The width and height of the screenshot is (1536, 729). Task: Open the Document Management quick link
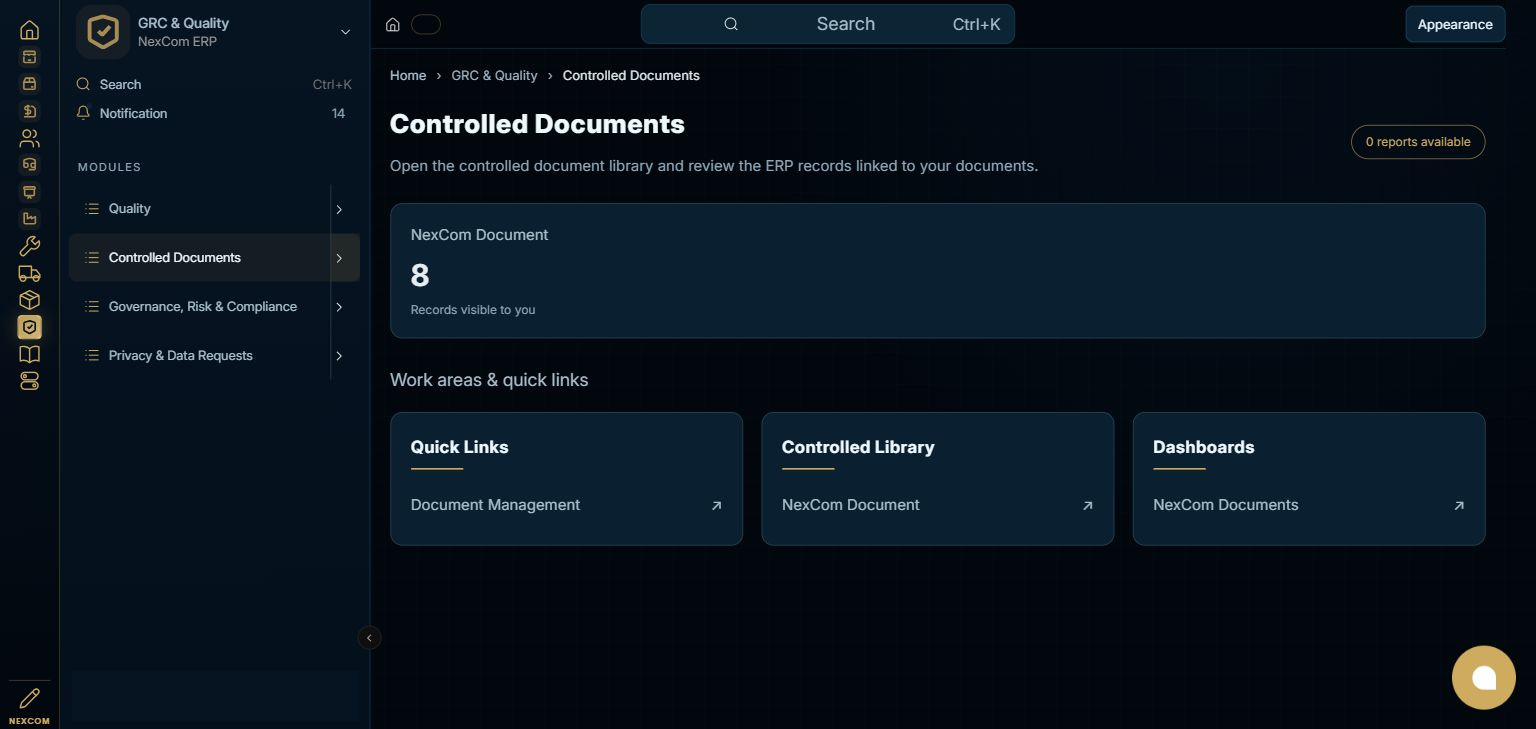(566, 505)
